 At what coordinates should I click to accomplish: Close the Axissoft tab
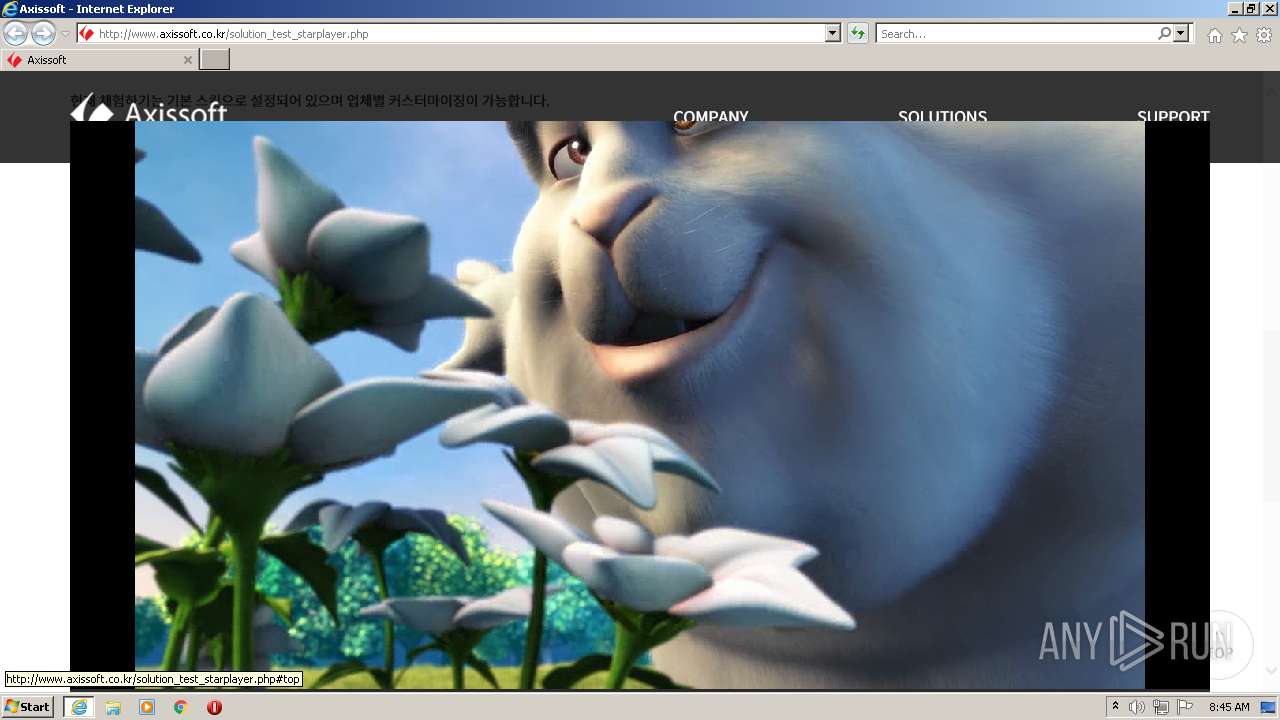click(187, 60)
